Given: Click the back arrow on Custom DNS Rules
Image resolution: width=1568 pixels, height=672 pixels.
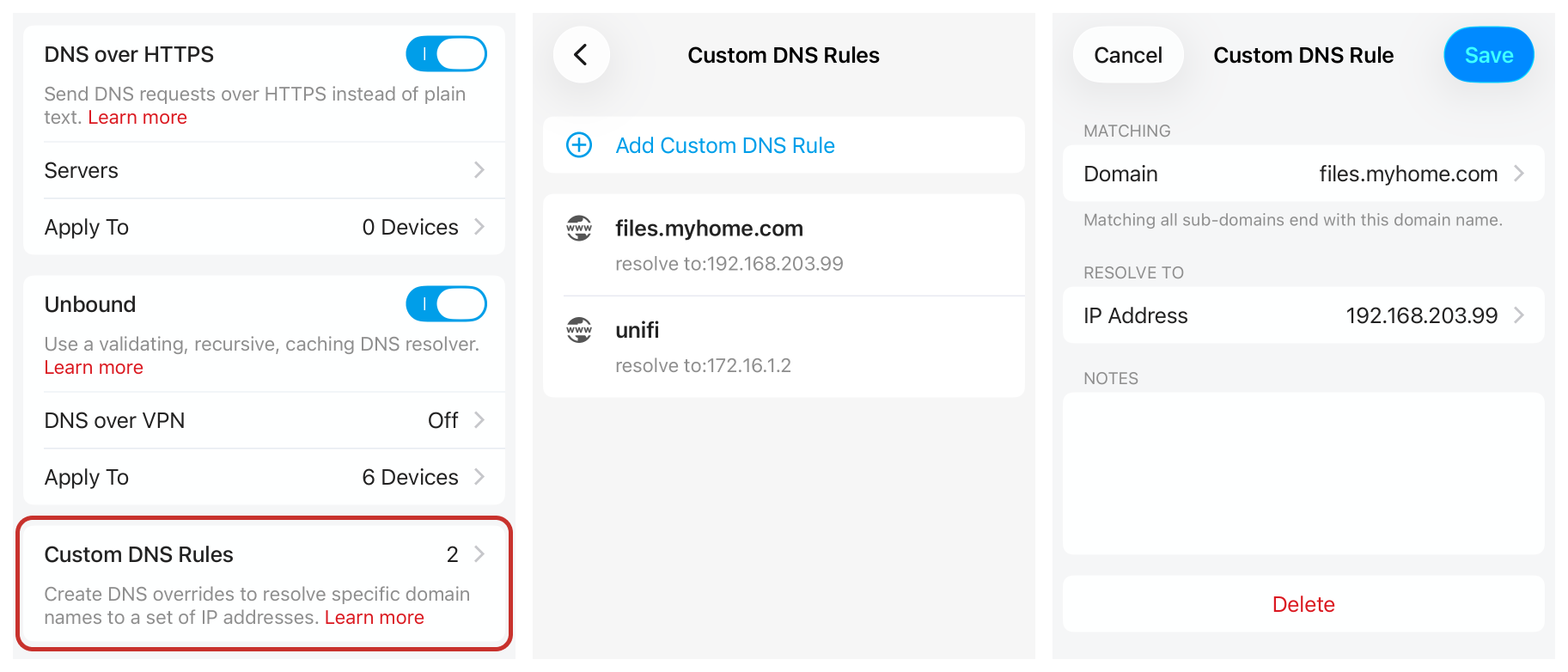Looking at the screenshot, I should coord(581,55).
